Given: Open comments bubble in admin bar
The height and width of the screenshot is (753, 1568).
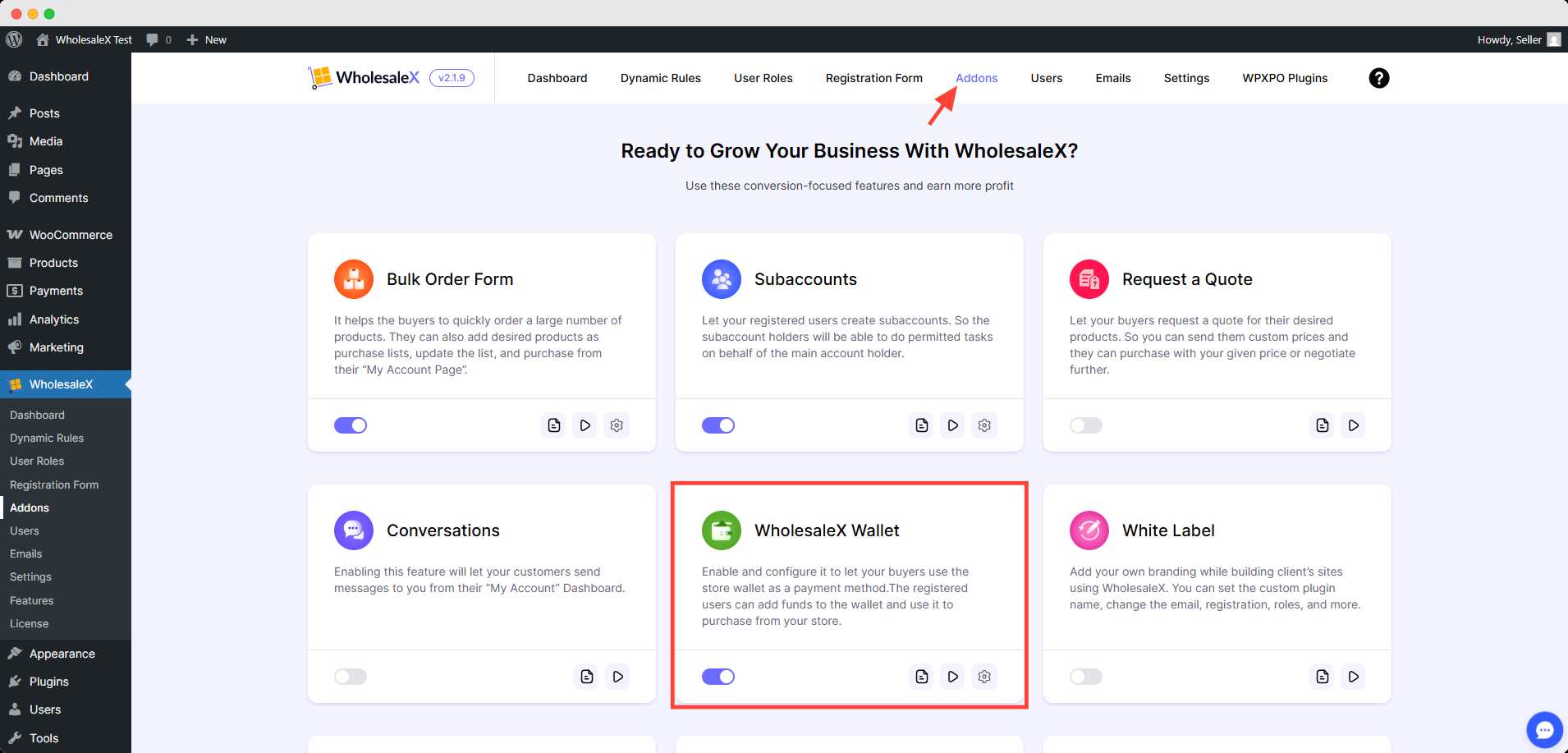Looking at the screenshot, I should pyautogui.click(x=159, y=39).
